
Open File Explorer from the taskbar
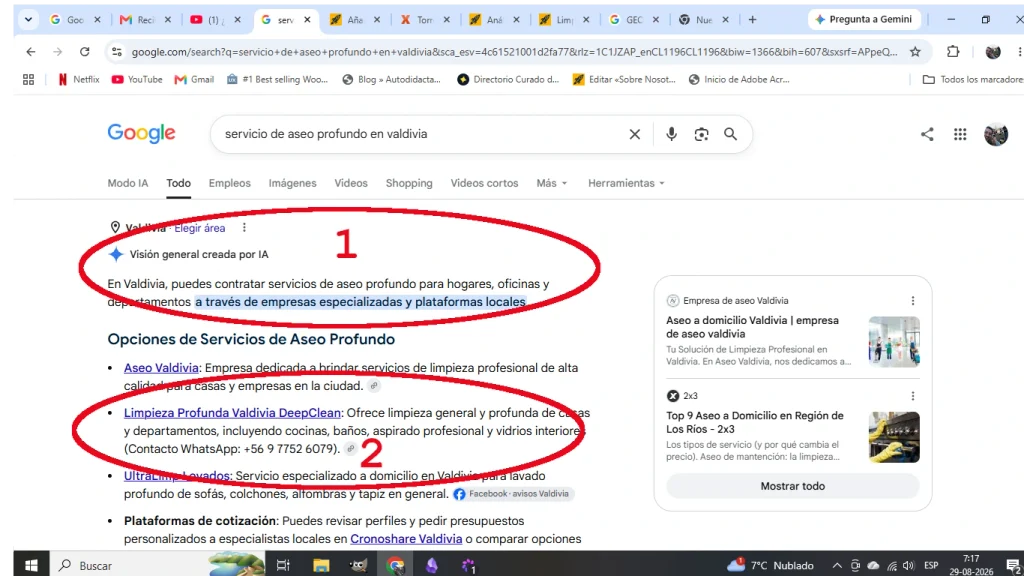[x=321, y=565]
